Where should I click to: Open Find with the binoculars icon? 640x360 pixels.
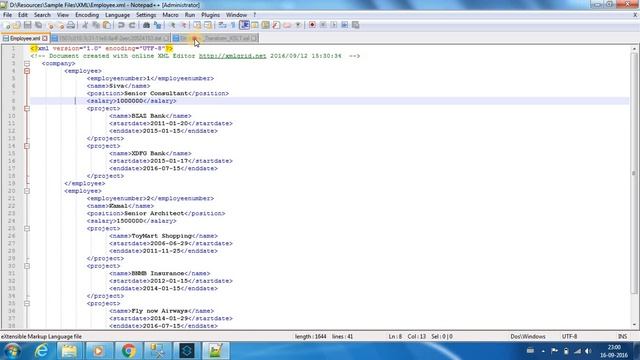click(x=147, y=25)
